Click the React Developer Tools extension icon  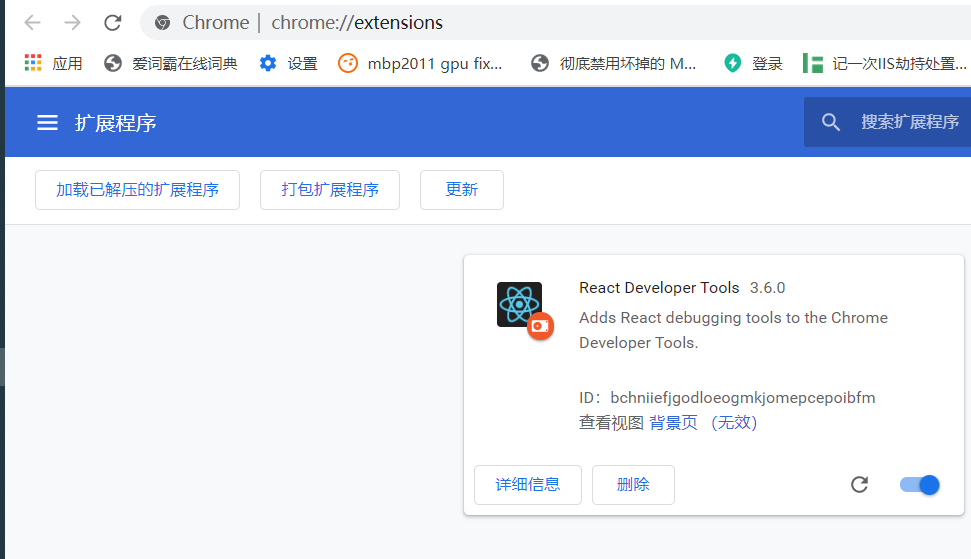tap(520, 305)
